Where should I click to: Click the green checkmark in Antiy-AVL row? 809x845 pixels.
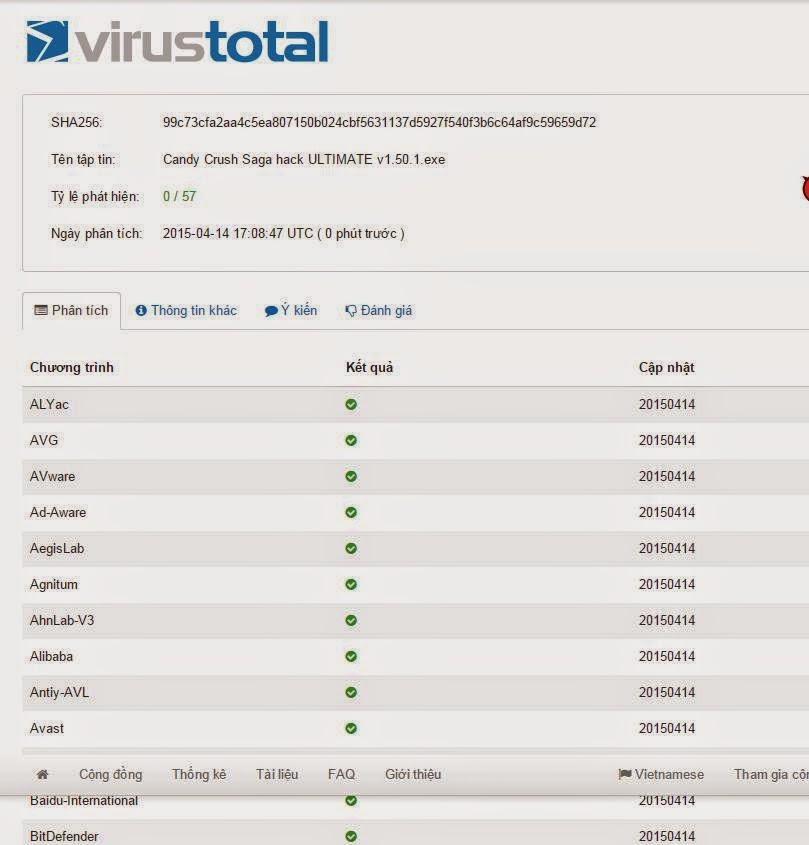351,692
